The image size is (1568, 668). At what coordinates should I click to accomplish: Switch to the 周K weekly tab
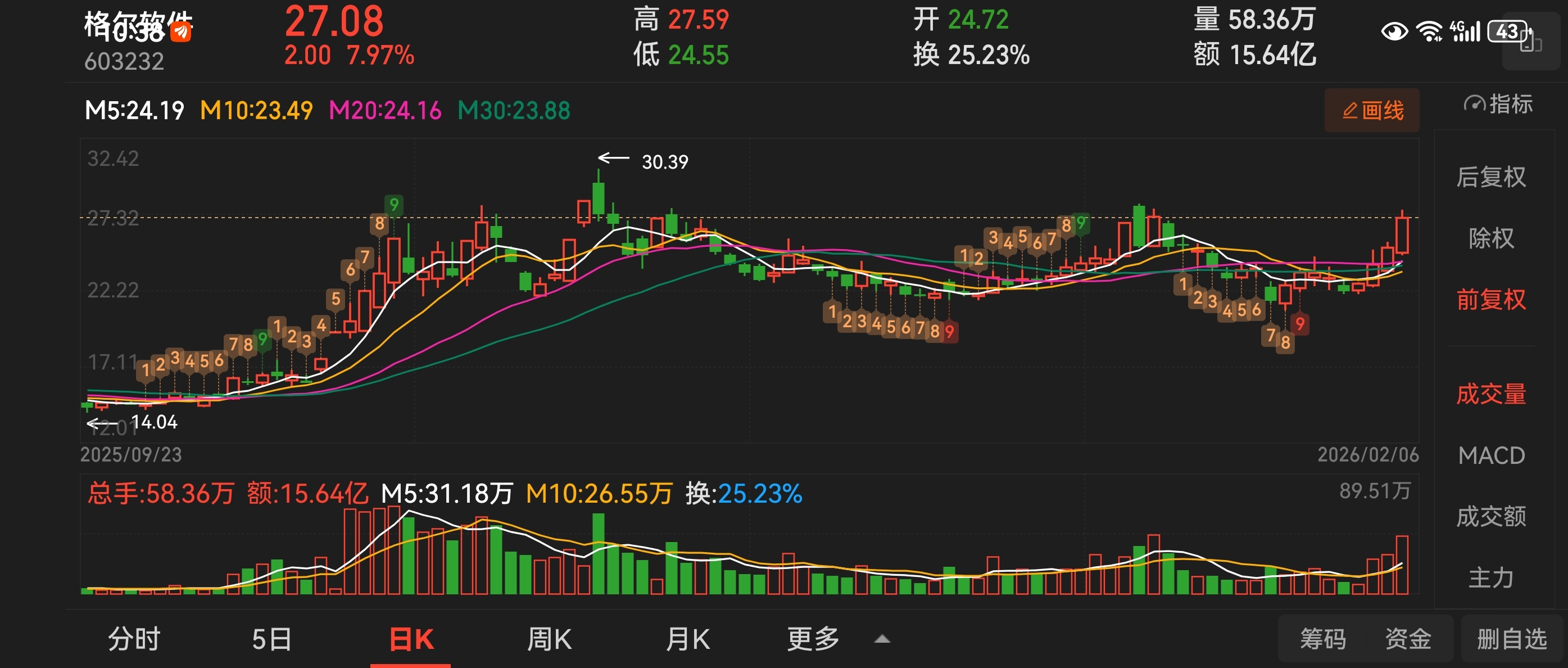[549, 639]
